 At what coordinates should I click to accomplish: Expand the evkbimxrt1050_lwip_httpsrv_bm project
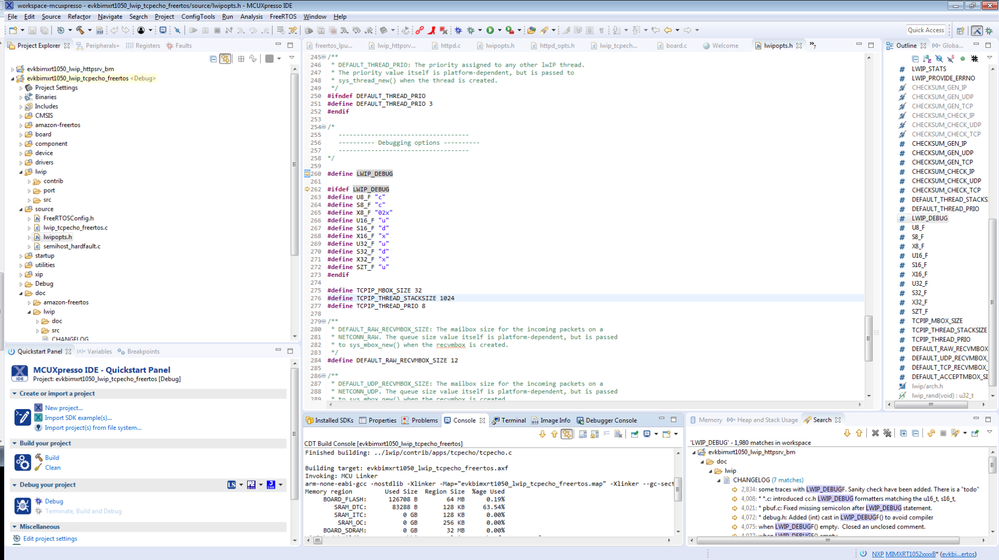[13, 69]
